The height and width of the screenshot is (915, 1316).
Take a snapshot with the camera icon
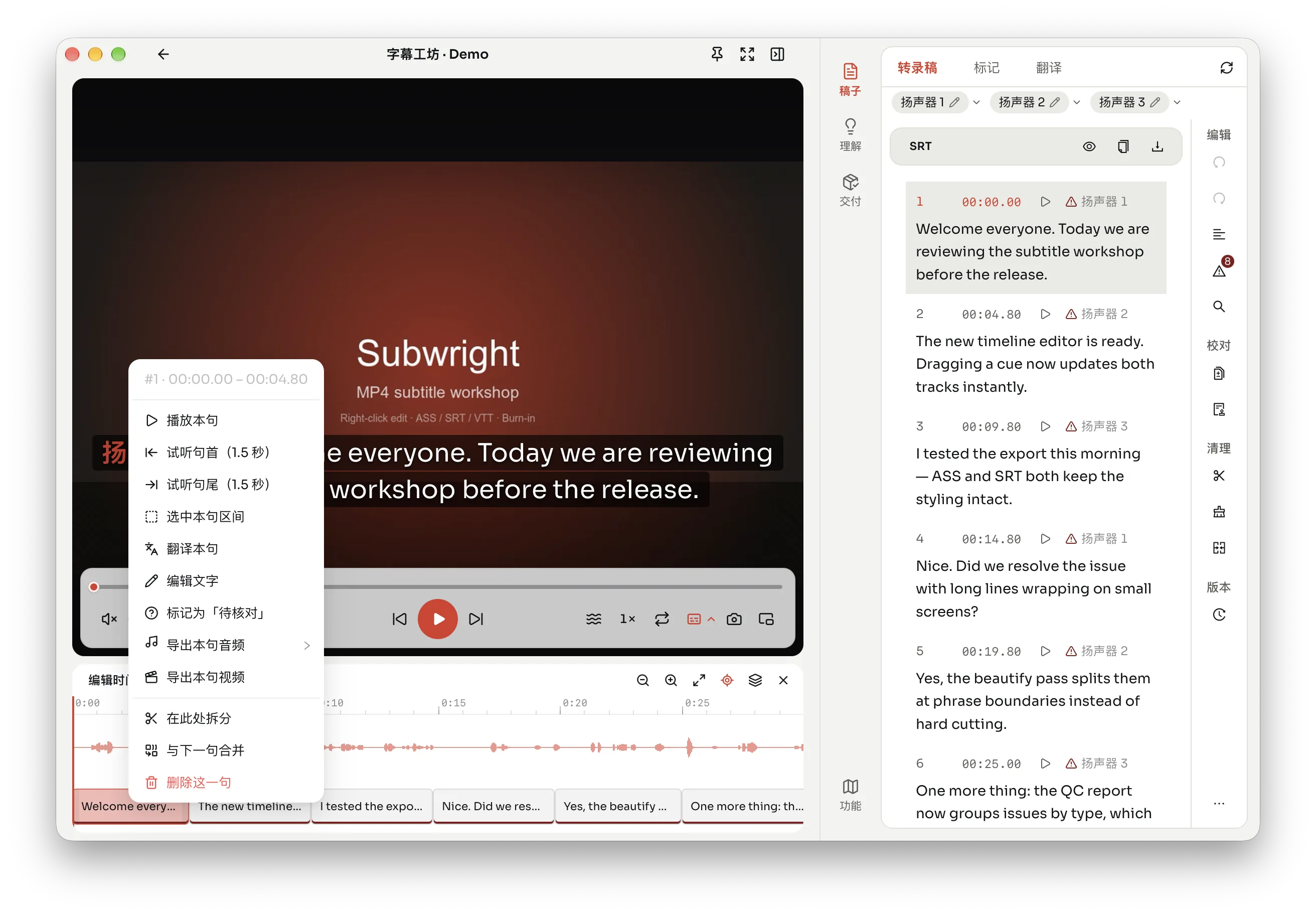click(x=734, y=619)
